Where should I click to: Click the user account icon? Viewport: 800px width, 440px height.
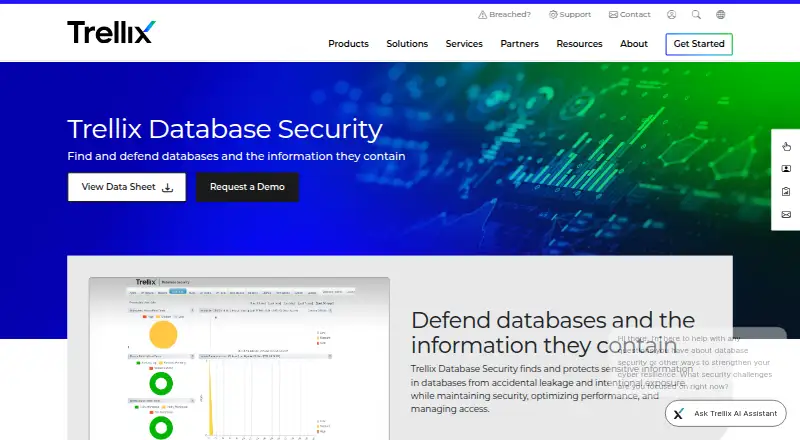pyautogui.click(x=671, y=15)
